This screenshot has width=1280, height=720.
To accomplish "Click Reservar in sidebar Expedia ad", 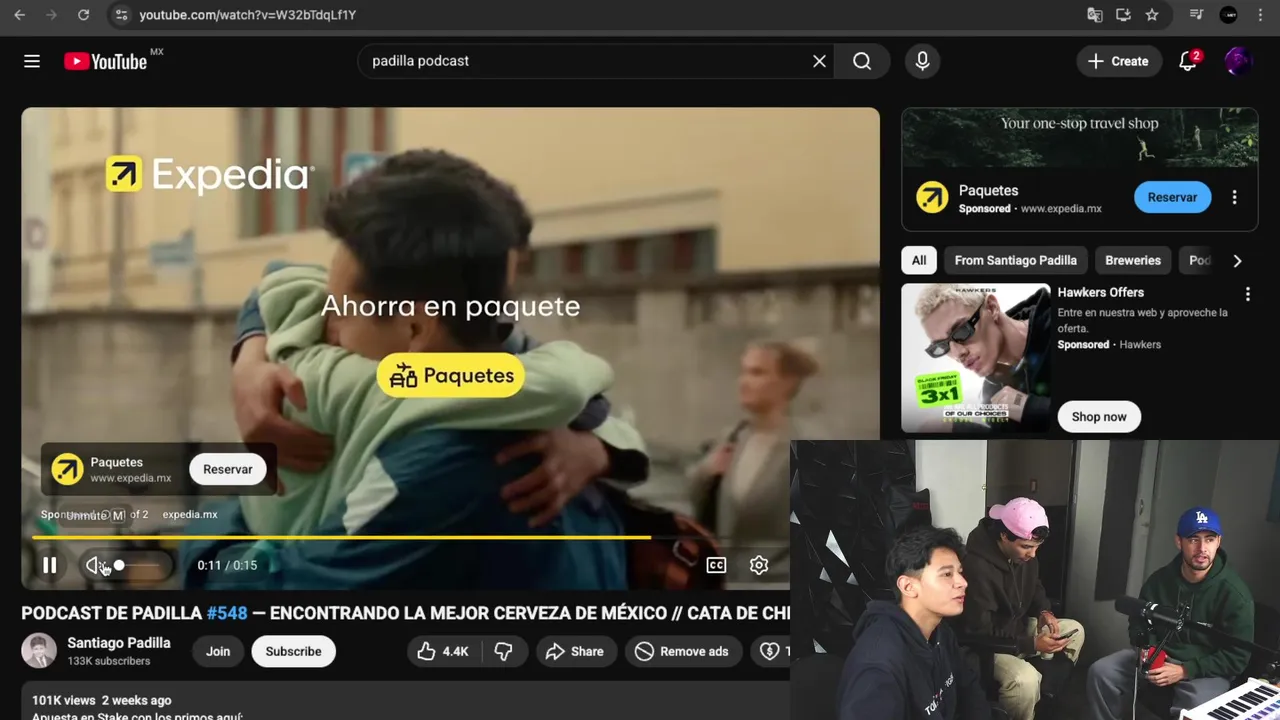I will [1172, 197].
